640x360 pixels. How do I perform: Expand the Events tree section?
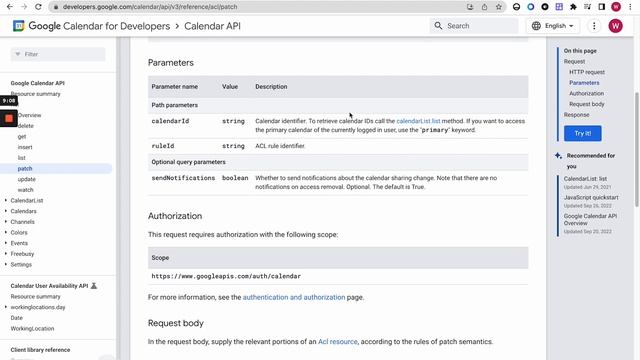pyautogui.click(x=6, y=243)
